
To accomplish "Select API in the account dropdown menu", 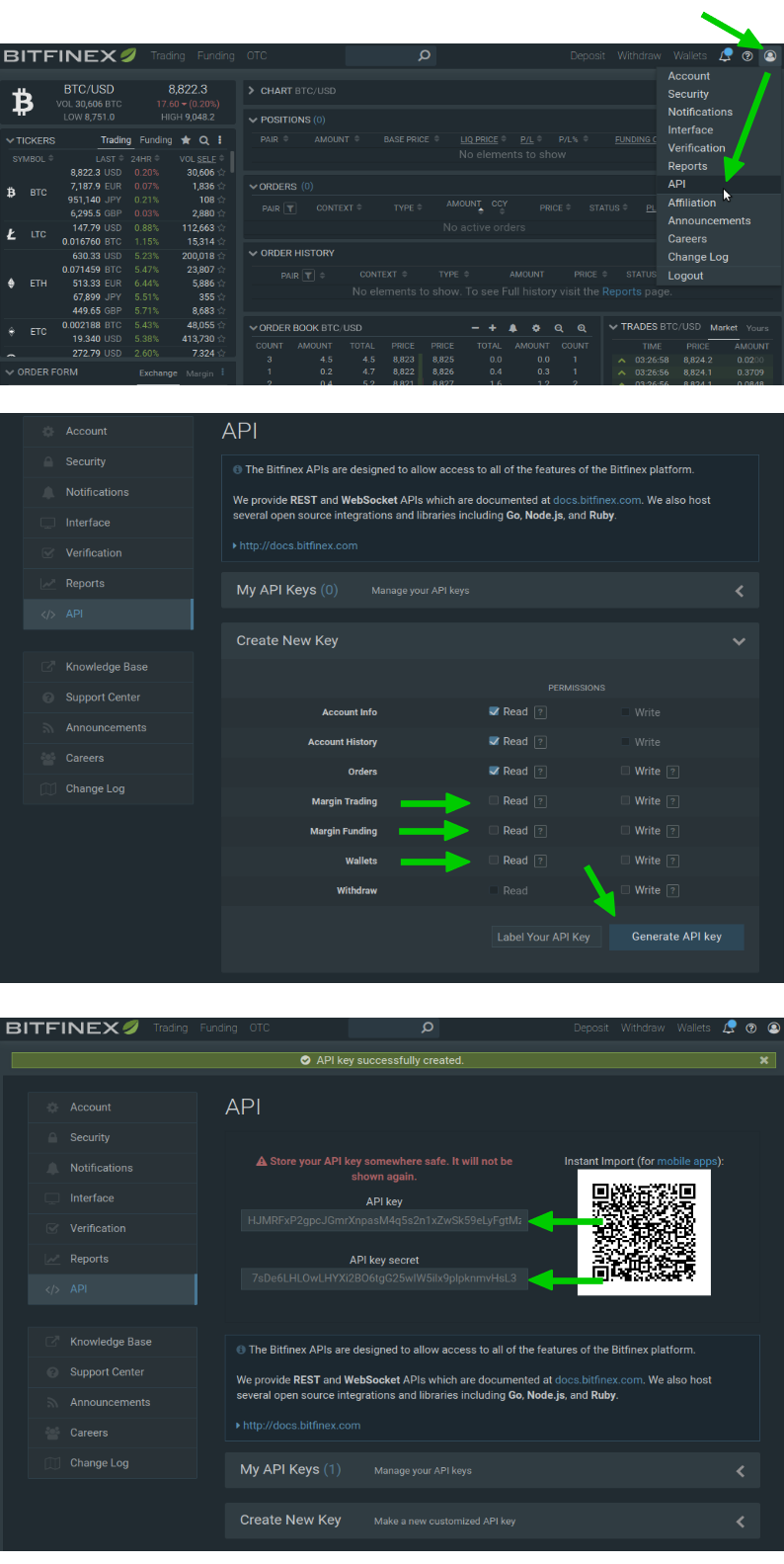I will (x=676, y=184).
